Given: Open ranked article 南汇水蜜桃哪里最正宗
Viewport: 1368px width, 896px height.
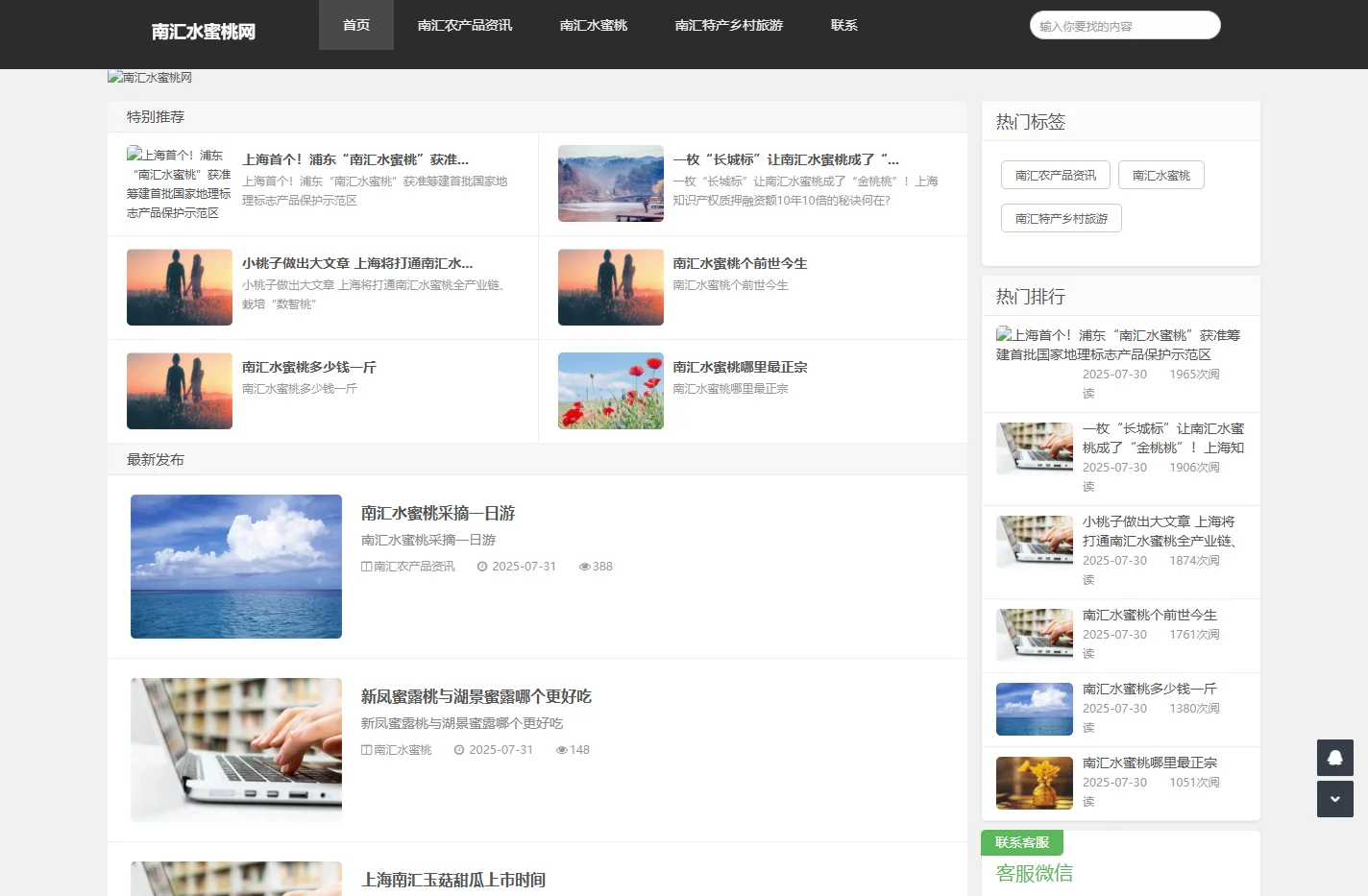Looking at the screenshot, I should [1150, 763].
